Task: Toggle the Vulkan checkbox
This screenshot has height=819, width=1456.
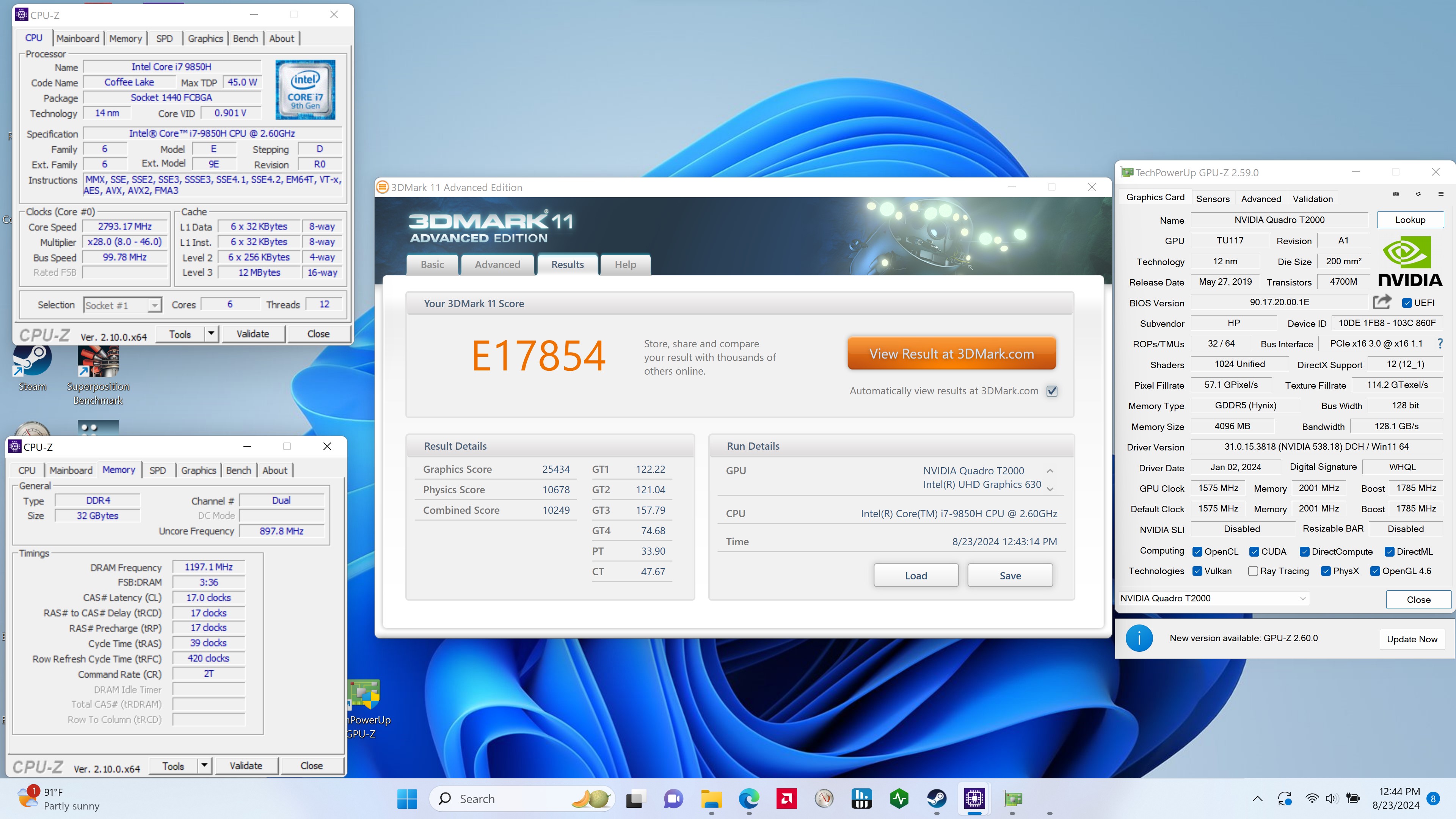Action: tap(1197, 571)
